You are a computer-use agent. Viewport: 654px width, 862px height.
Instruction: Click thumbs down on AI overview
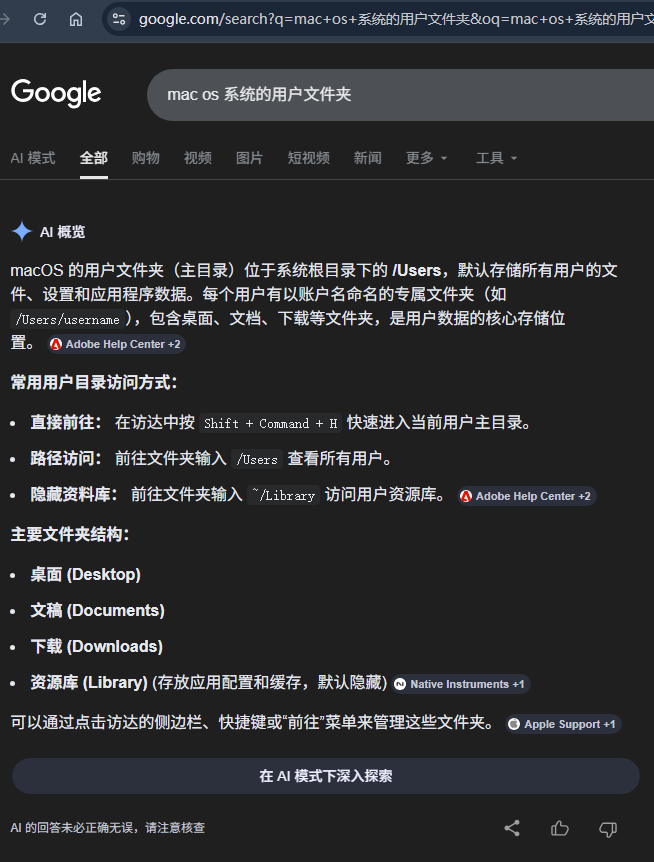607,828
